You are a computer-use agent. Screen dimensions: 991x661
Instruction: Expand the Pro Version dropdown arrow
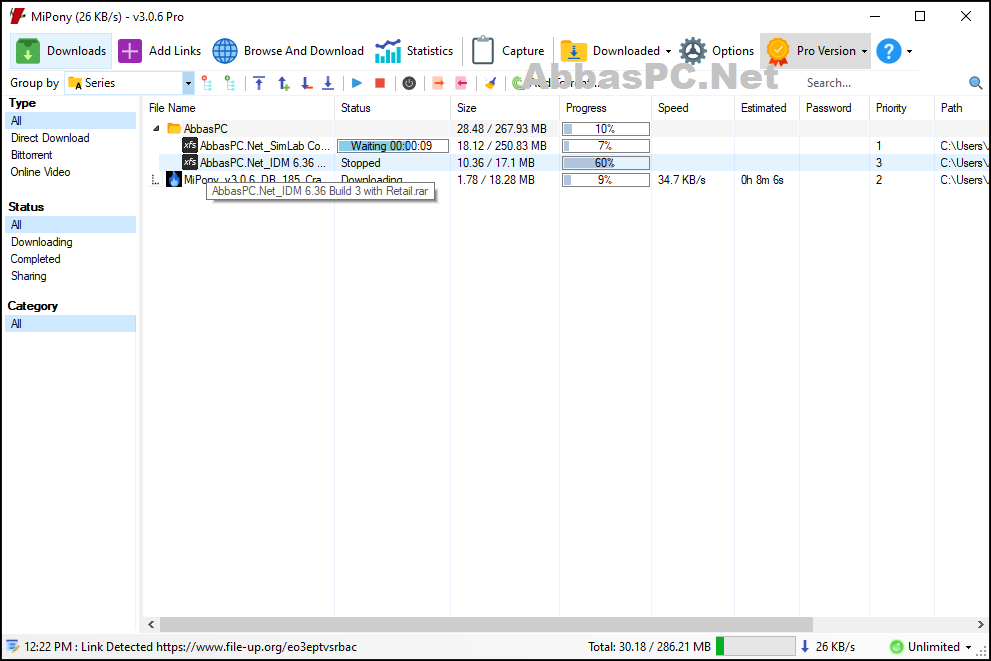[864, 52]
